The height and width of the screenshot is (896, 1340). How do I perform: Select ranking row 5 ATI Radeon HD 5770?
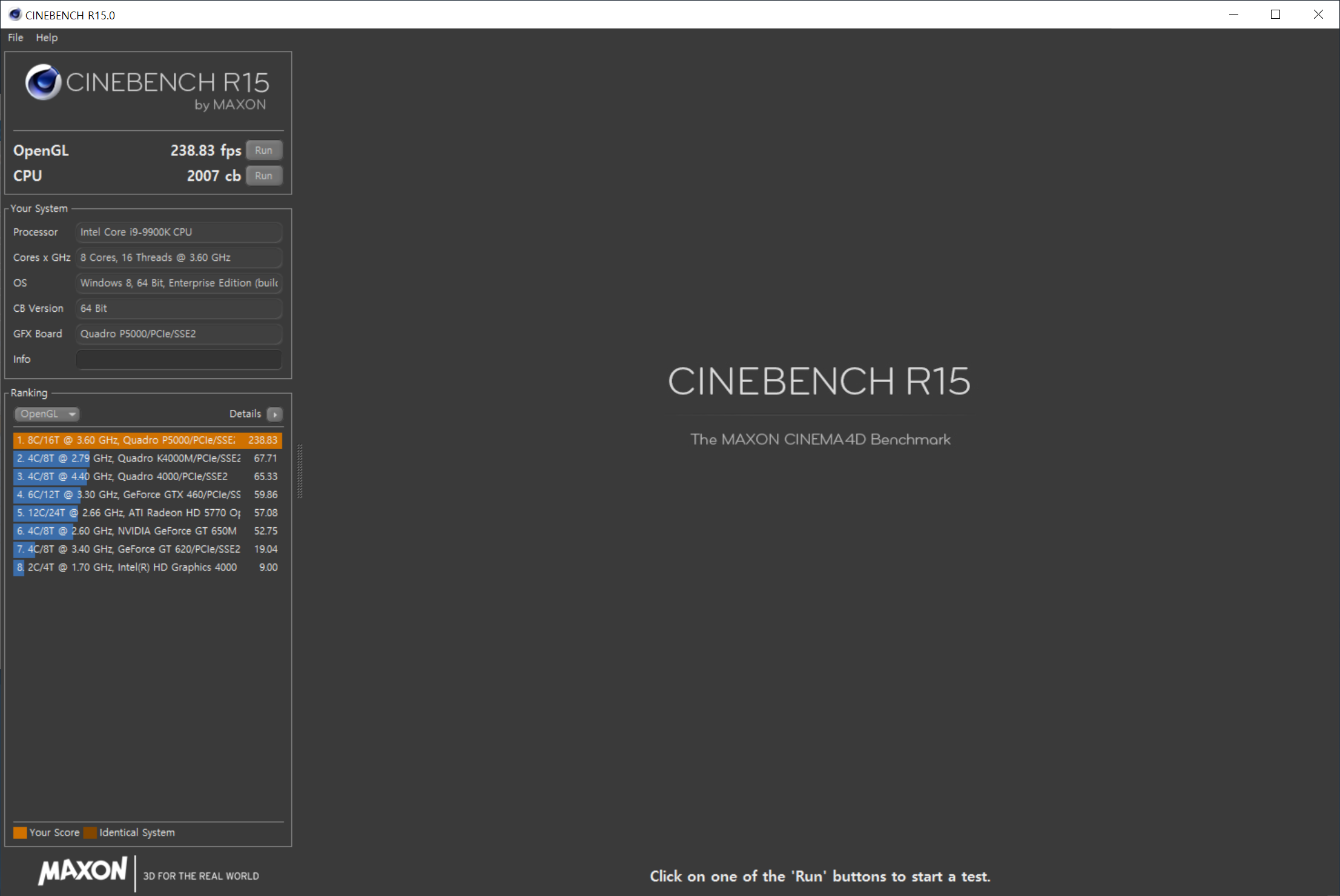(148, 513)
